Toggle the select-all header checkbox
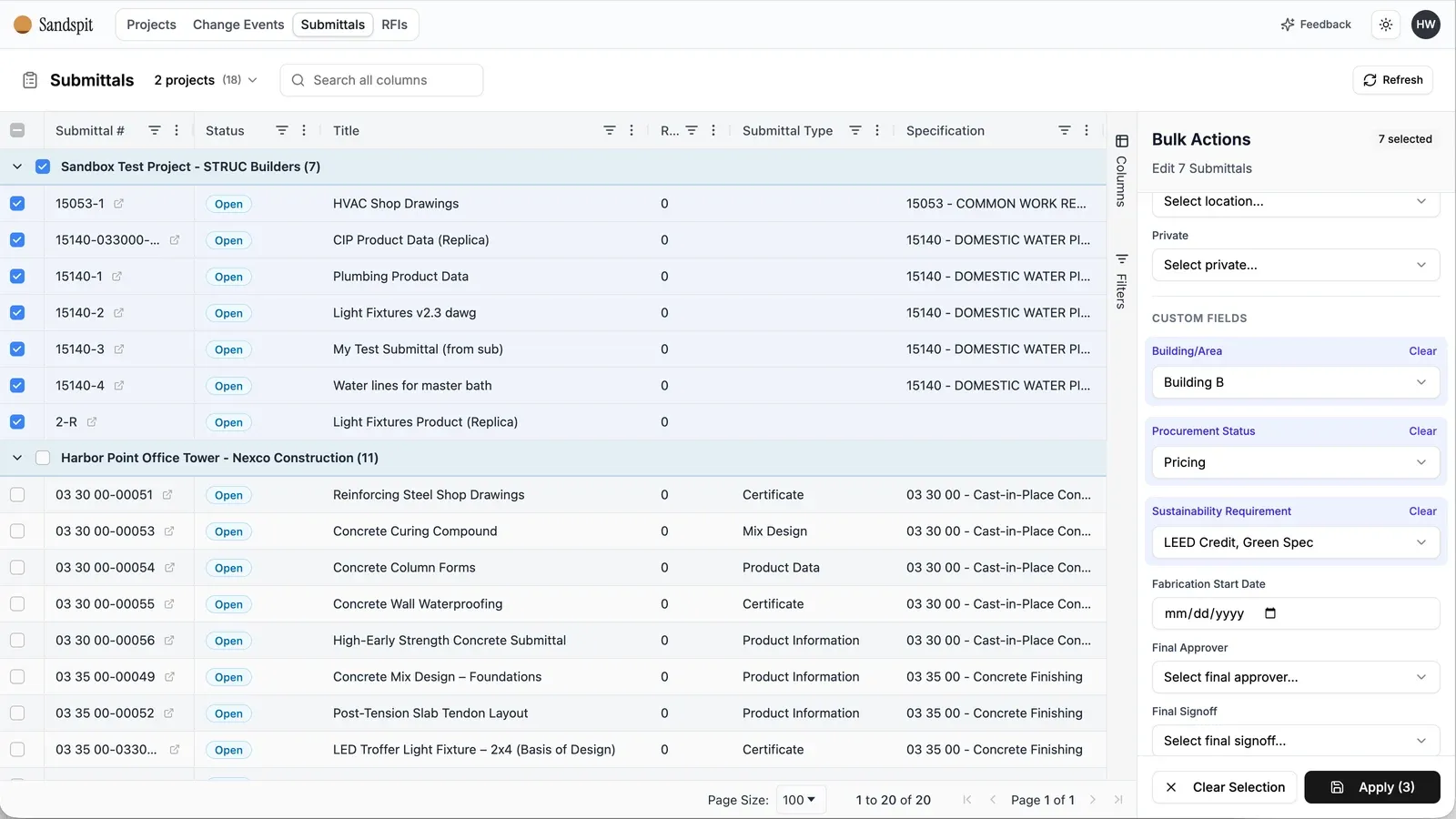1456x819 pixels. pos(17,130)
